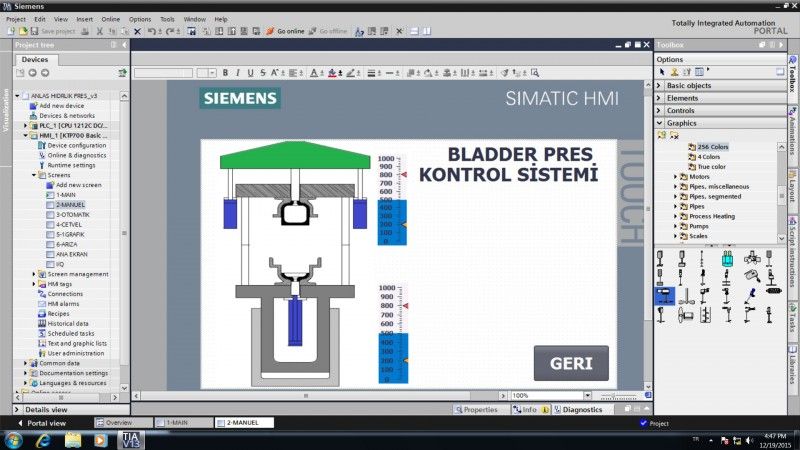The image size is (800, 450).
Task: Expand Details view panel
Action: coord(17,409)
